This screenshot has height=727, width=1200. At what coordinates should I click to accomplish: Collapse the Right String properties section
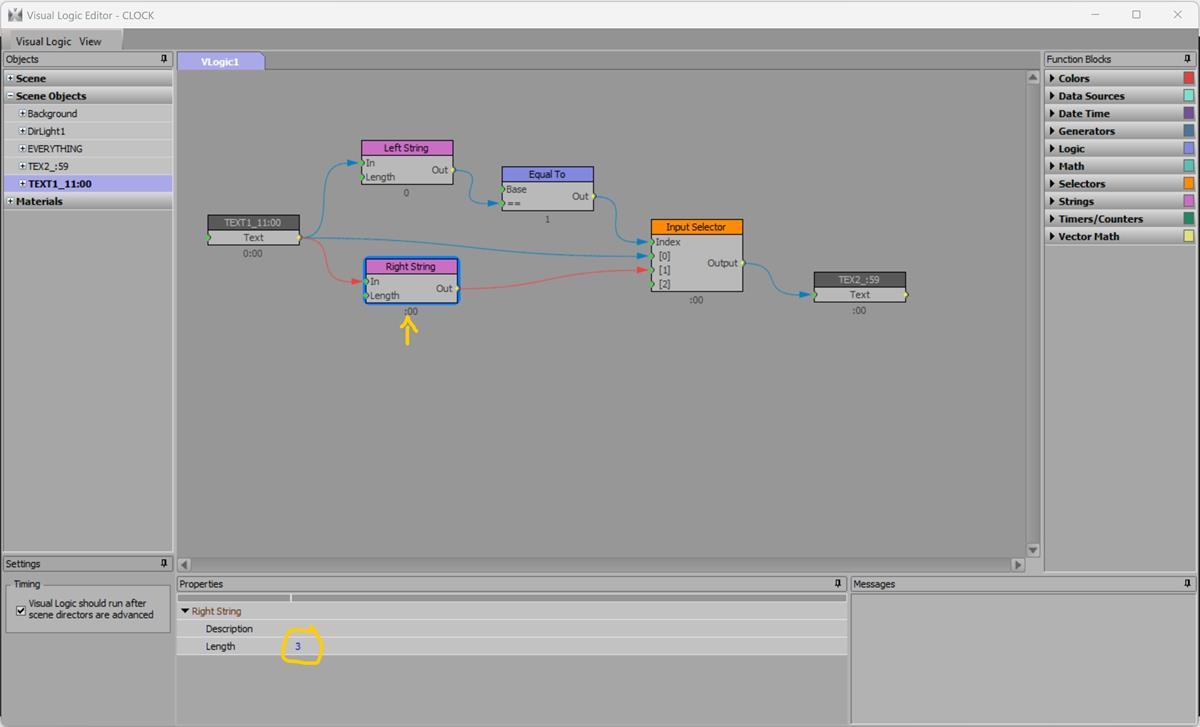point(185,611)
